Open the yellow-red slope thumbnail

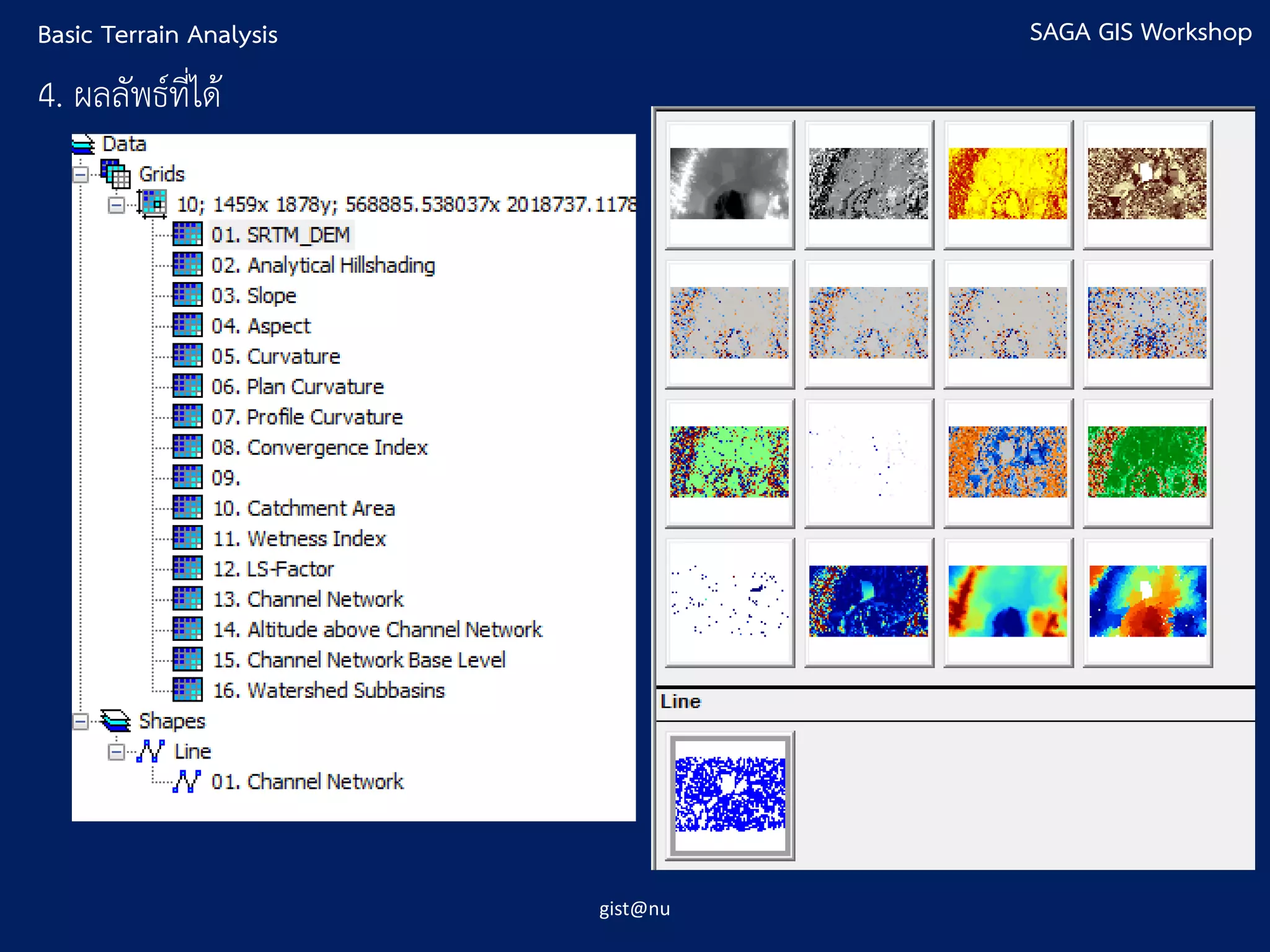click(x=1008, y=185)
